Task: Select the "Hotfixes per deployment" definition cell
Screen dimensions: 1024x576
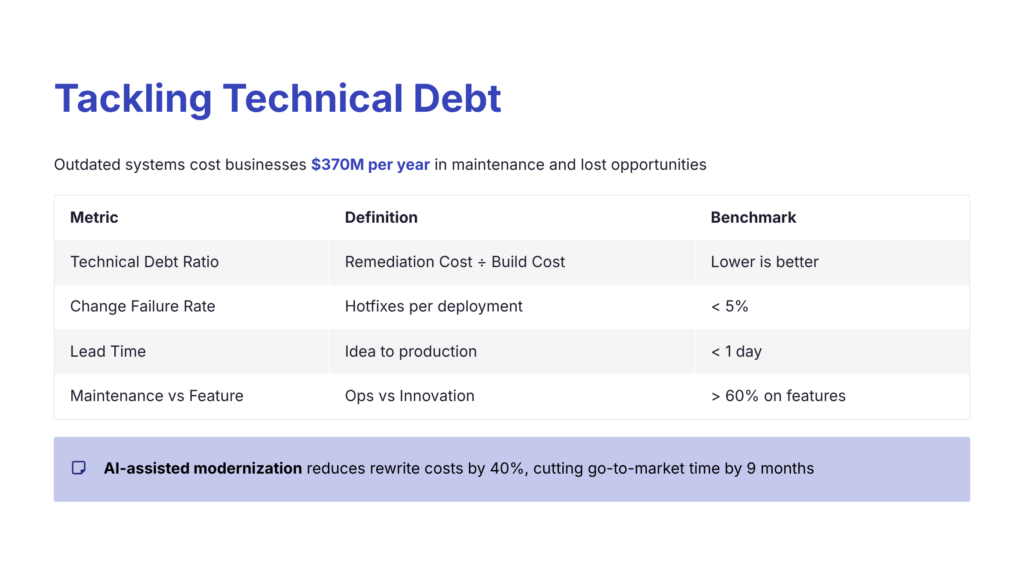Action: pyautogui.click(x=434, y=306)
